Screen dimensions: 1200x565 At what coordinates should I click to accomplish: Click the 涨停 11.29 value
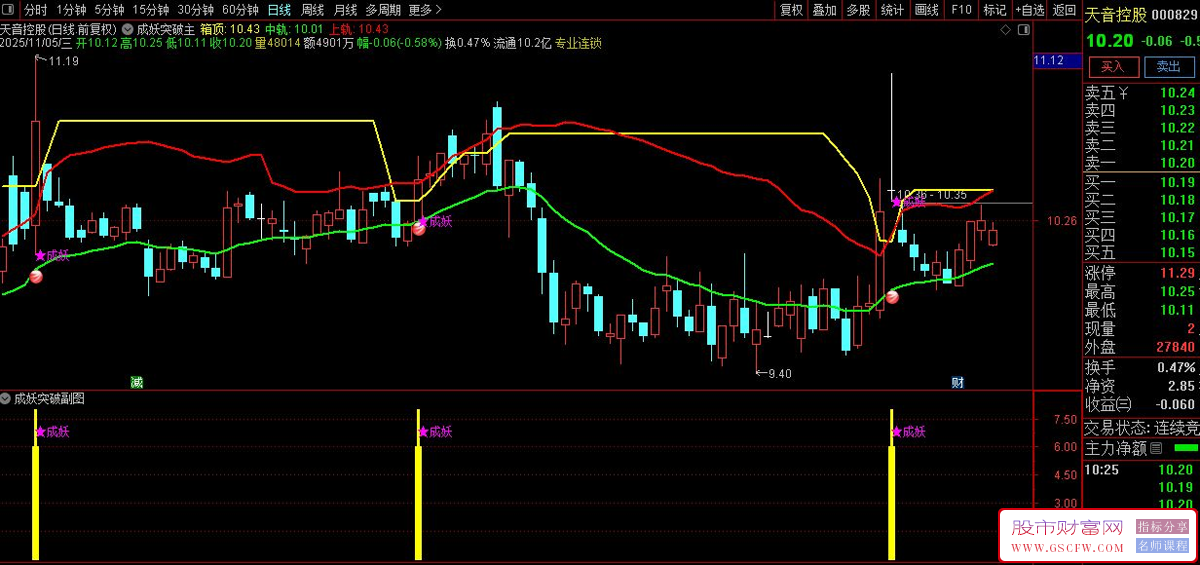pos(1178,273)
